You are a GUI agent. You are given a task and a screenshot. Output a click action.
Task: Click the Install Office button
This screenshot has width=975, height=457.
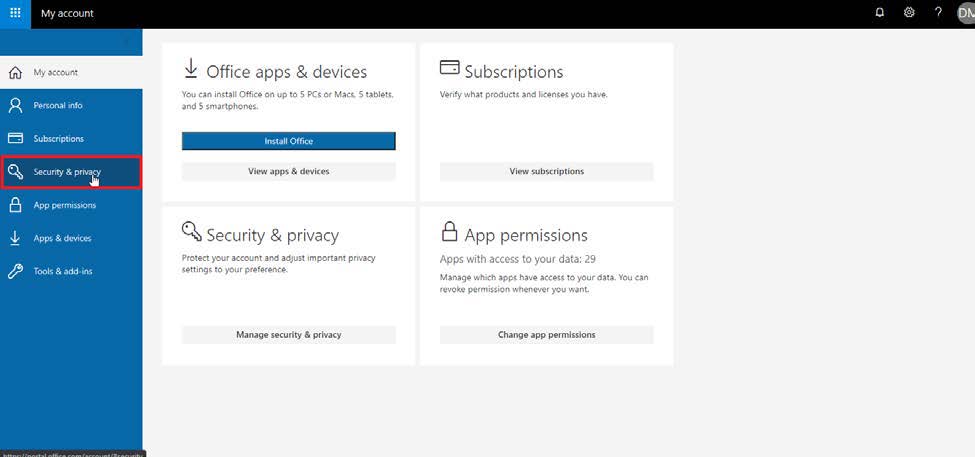[289, 141]
